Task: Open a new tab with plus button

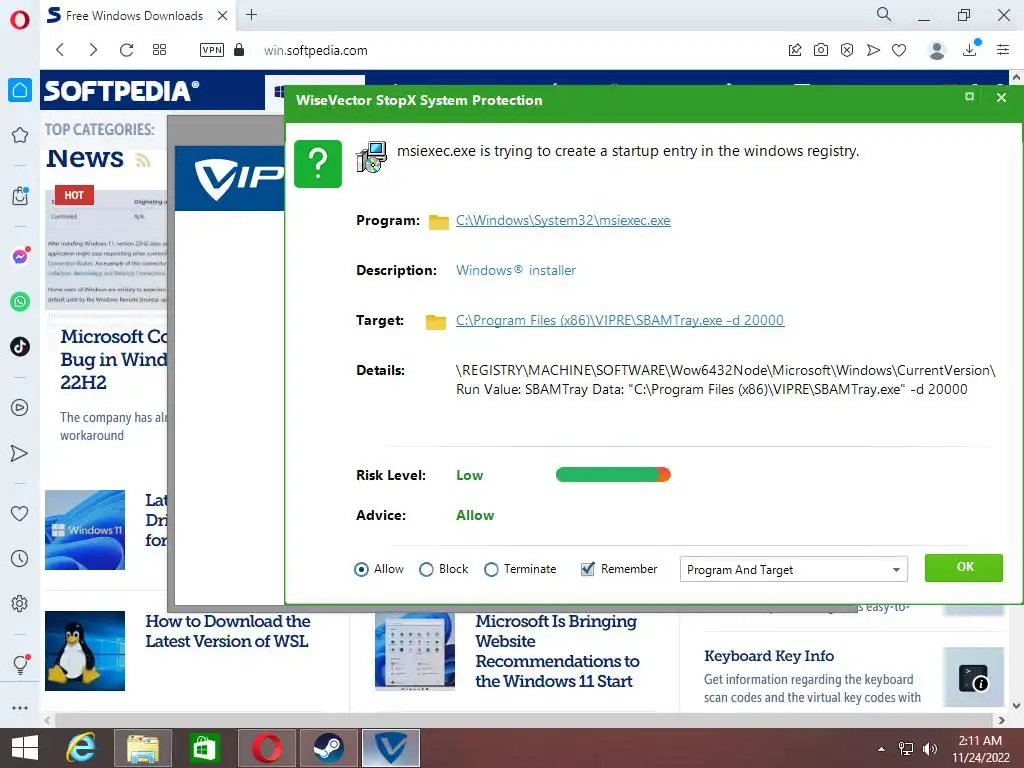Action: pos(251,14)
